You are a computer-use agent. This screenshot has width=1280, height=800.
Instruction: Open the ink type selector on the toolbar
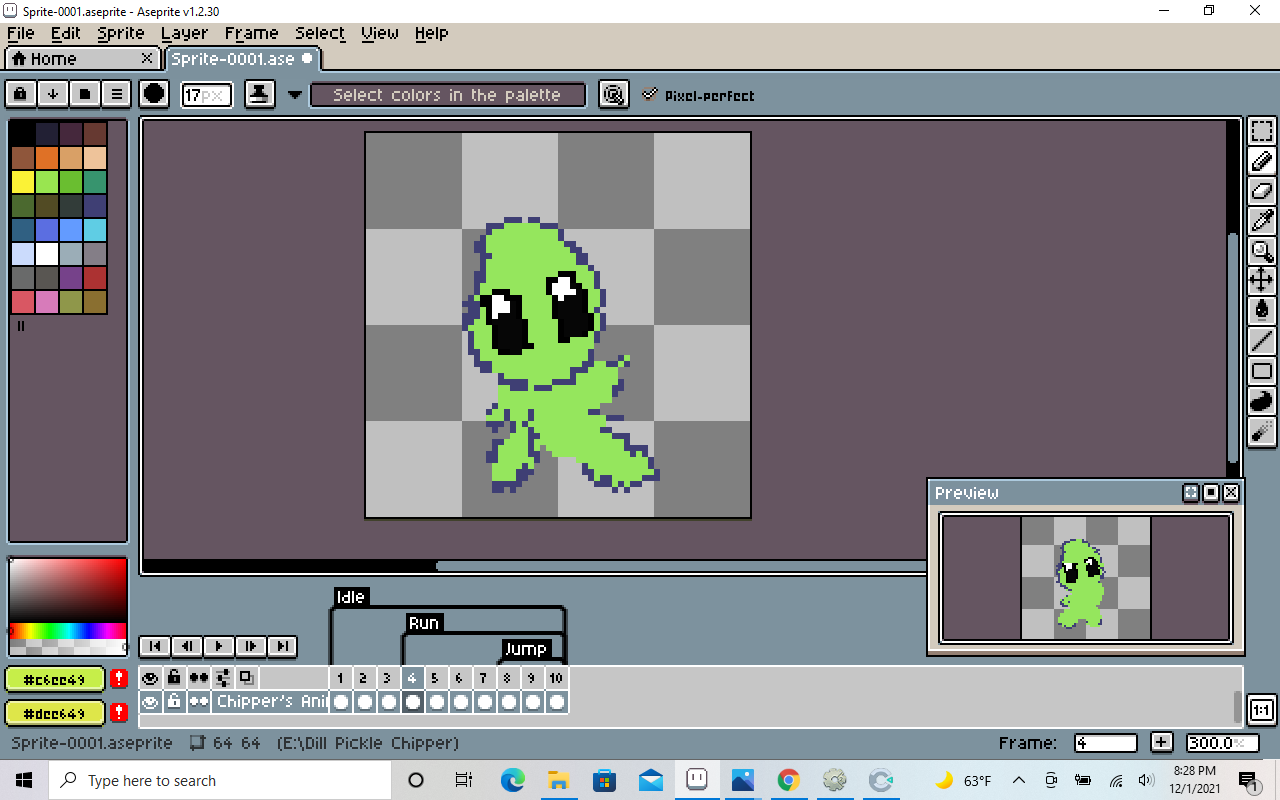(259, 94)
